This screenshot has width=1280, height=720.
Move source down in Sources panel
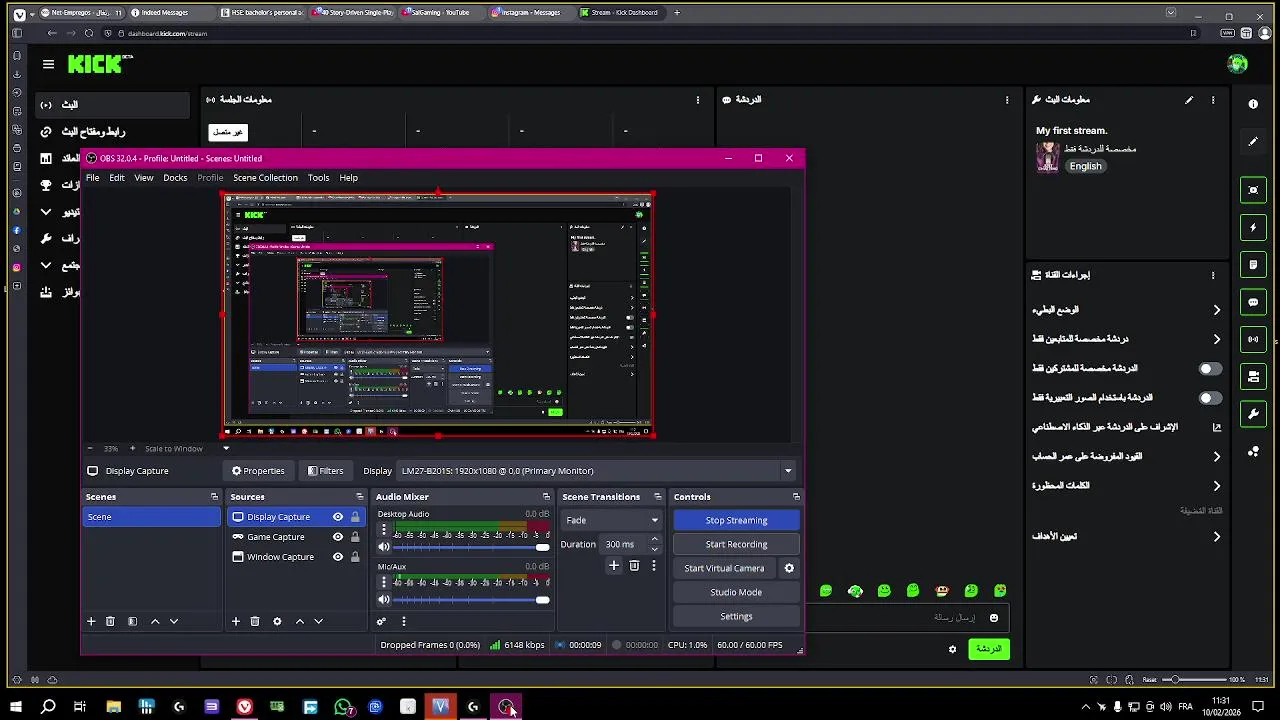click(319, 621)
